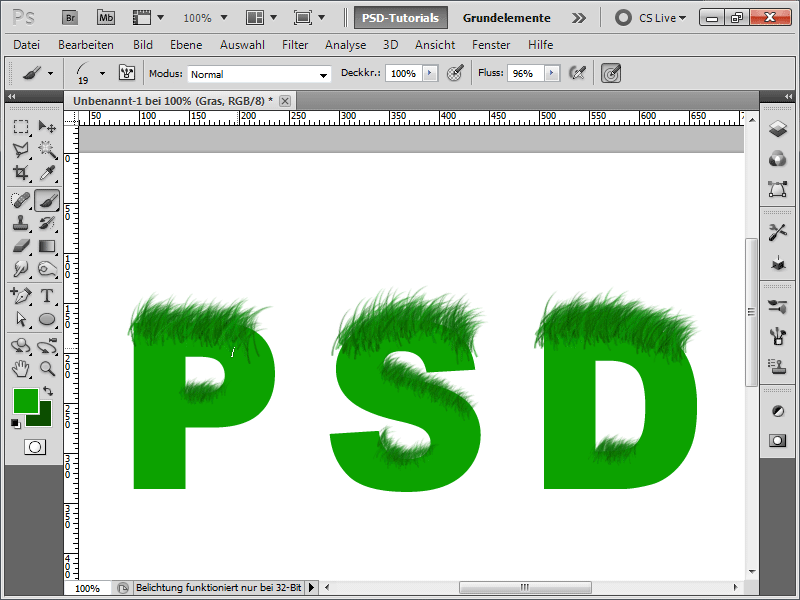Image resolution: width=800 pixels, height=600 pixels.
Task: Select the Move tool
Action: tap(47, 127)
